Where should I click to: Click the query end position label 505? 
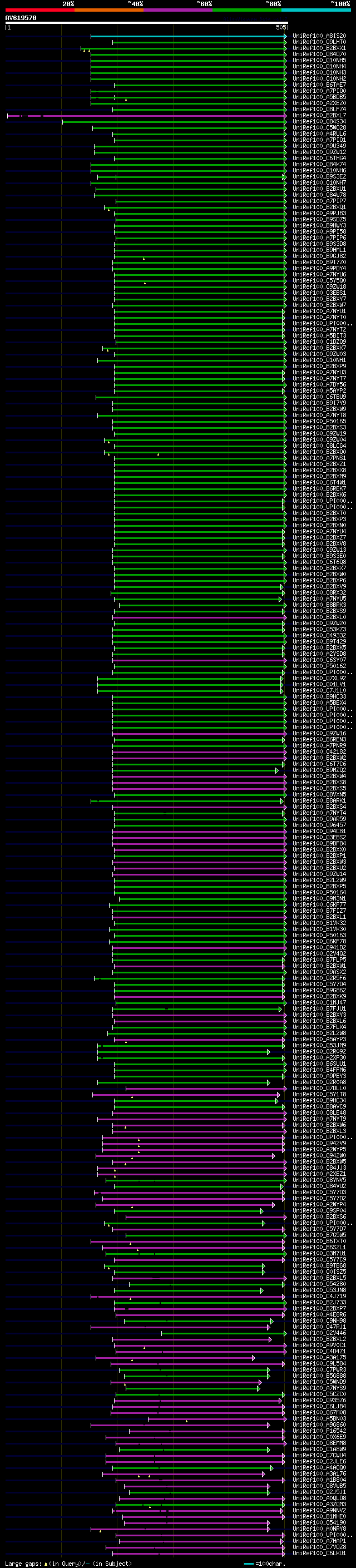pos(280,27)
